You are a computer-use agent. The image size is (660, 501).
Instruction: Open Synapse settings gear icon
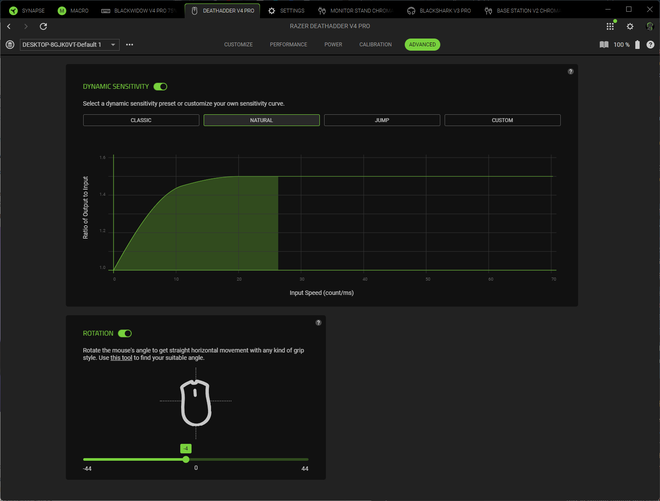(630, 26)
